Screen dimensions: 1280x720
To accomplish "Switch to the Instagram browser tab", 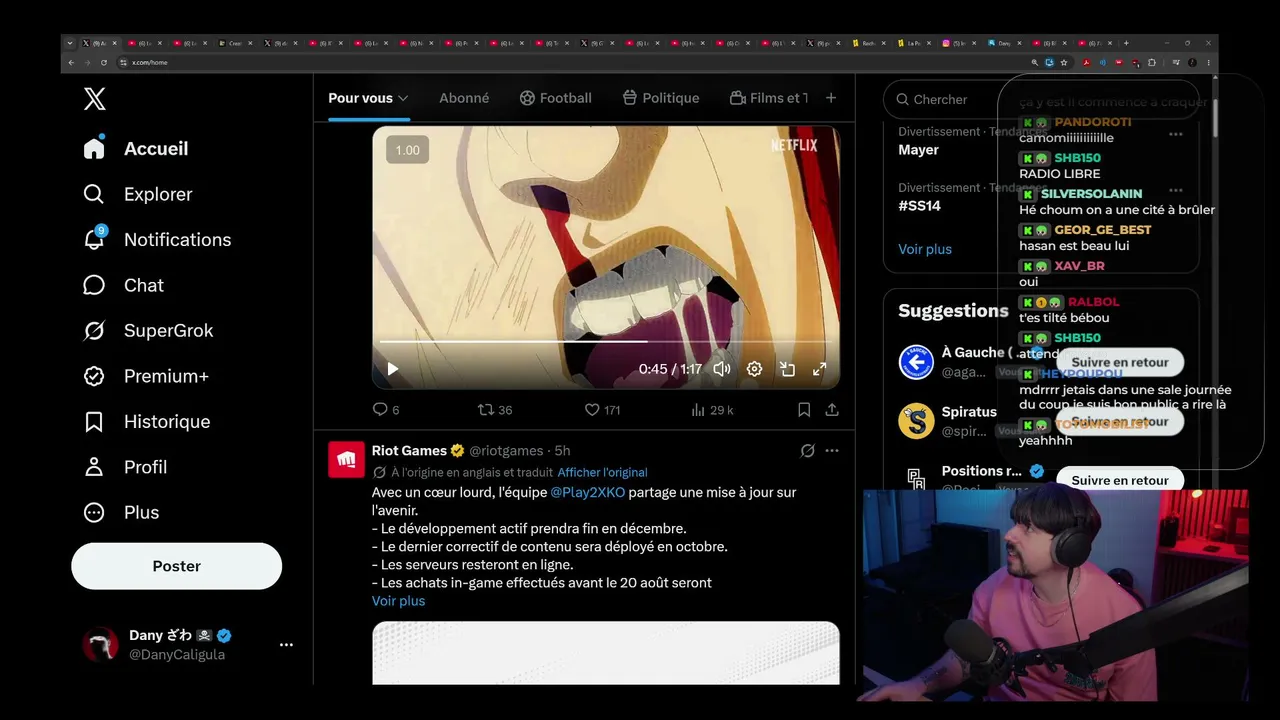I will 960,43.
